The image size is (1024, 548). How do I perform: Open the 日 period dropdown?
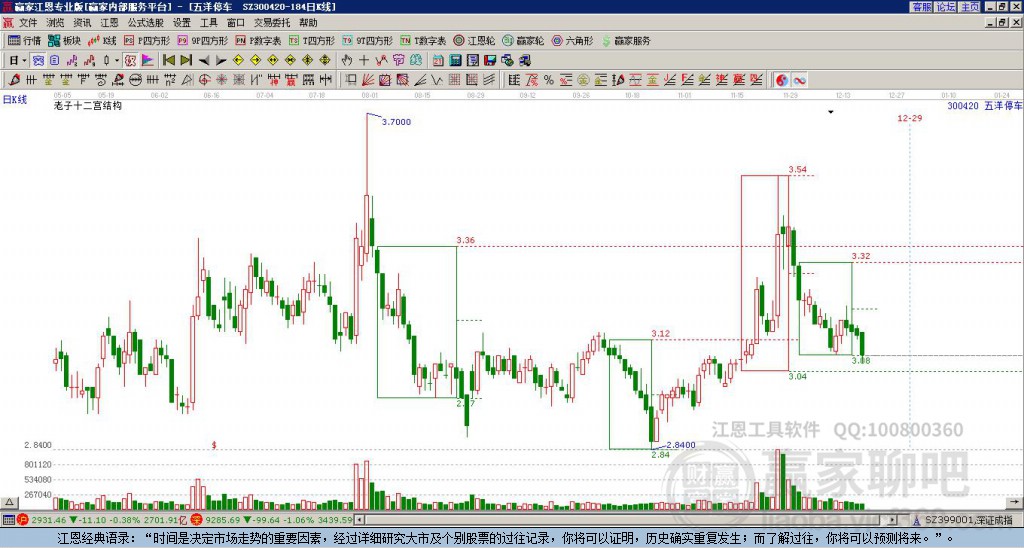pos(17,61)
